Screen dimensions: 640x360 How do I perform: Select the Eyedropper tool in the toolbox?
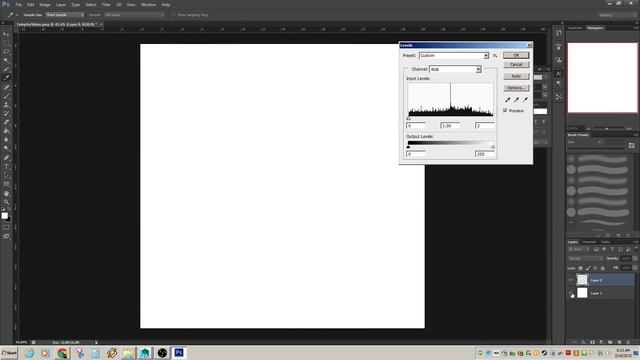coord(6,78)
